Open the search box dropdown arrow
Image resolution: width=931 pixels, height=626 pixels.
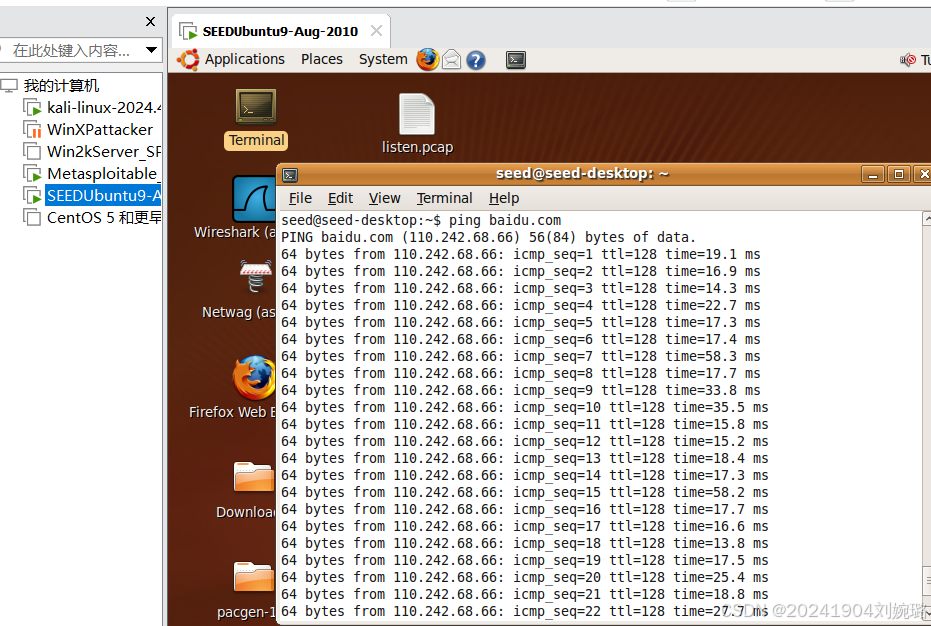(x=151, y=50)
